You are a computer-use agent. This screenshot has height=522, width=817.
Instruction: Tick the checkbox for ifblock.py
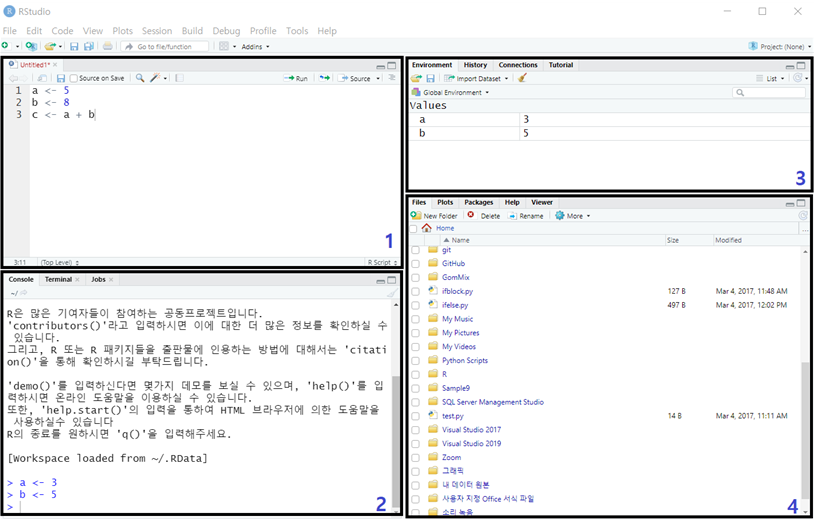point(415,291)
